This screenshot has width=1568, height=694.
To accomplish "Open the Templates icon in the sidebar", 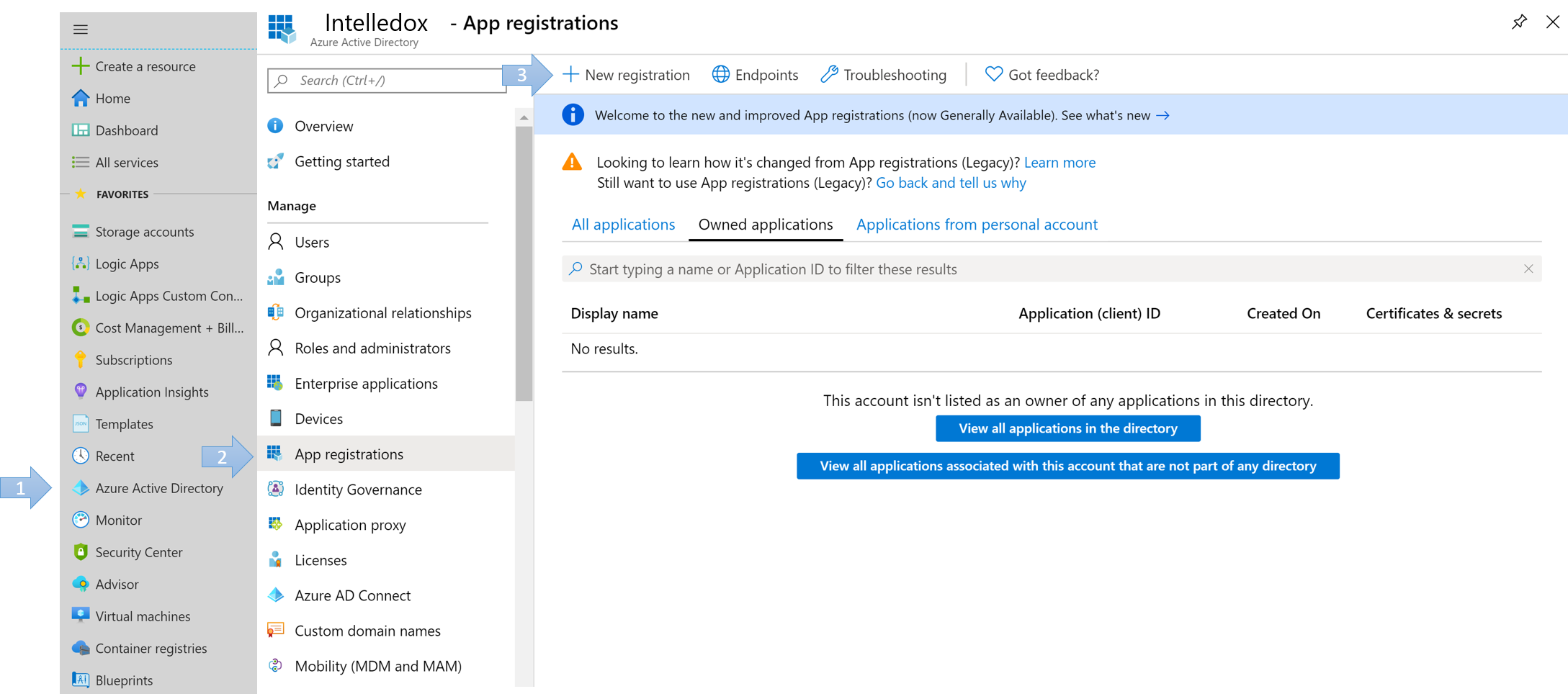I will (x=81, y=423).
